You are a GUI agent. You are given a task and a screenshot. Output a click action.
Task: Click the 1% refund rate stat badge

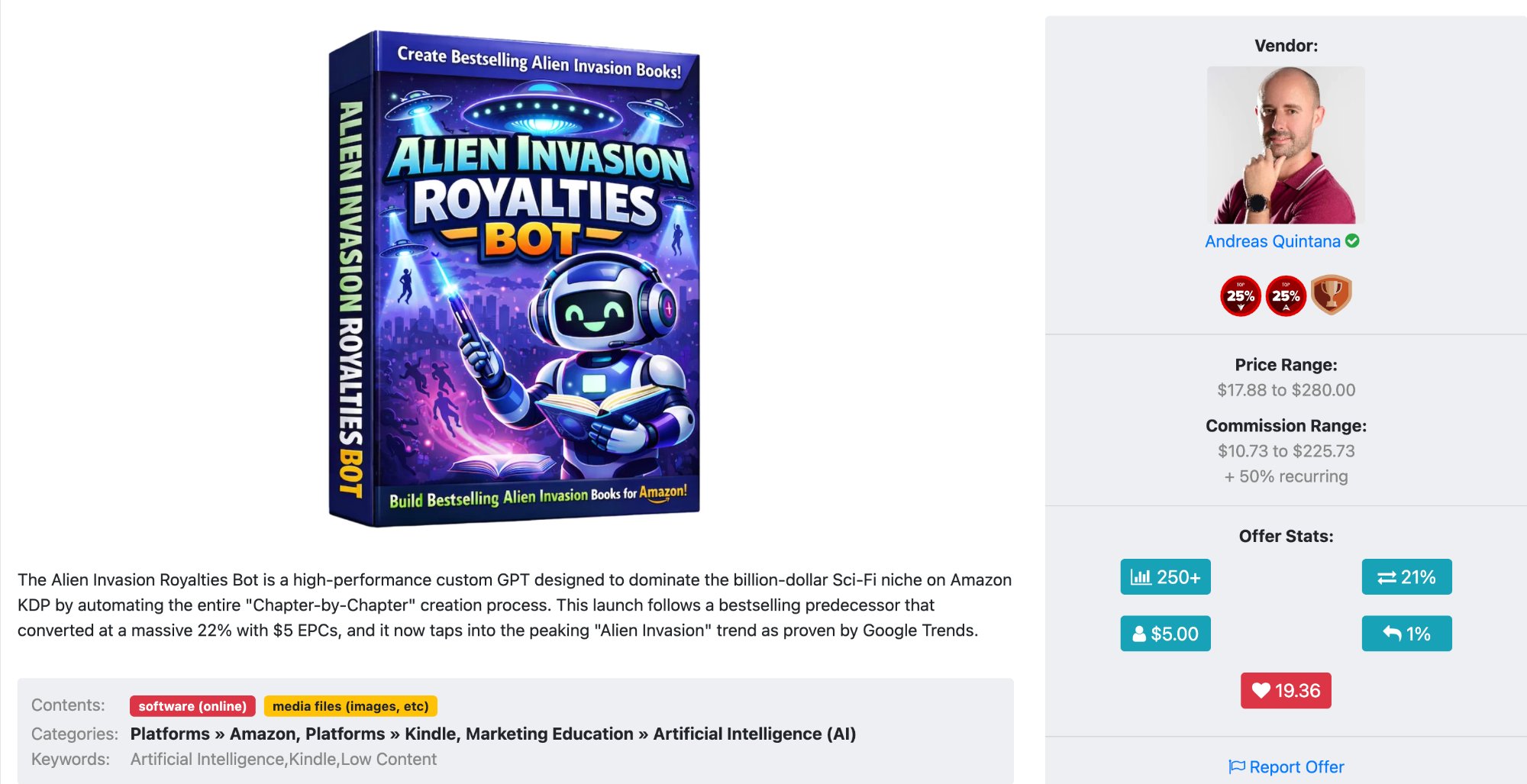[1406, 634]
